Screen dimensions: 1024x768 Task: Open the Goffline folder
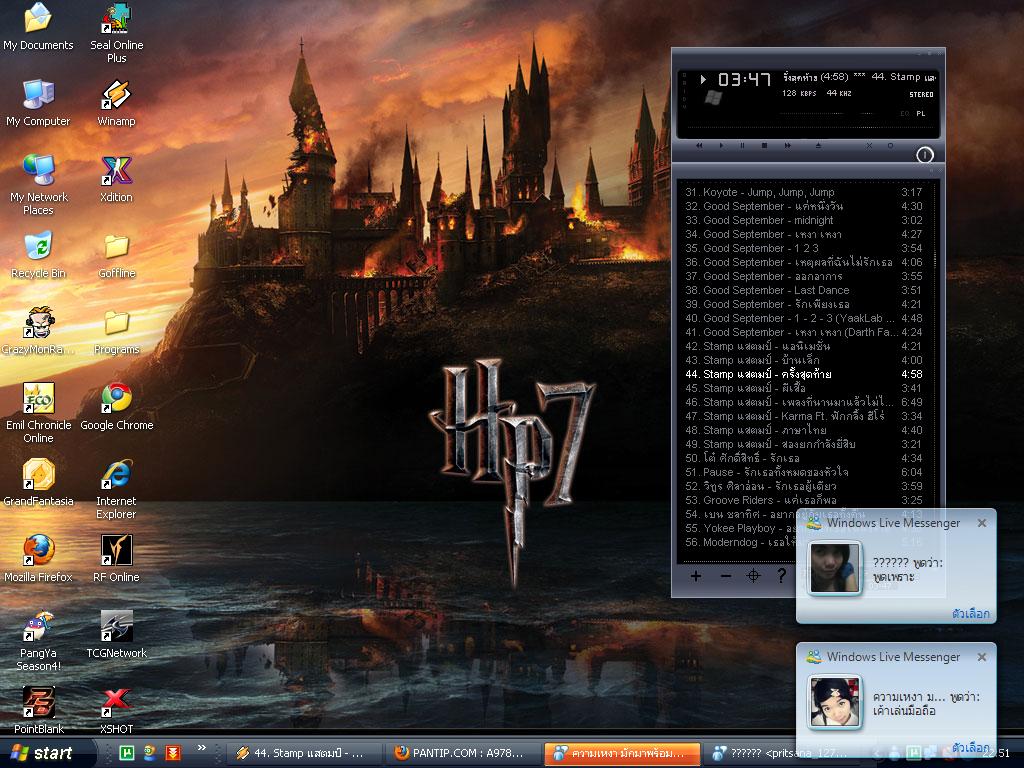click(x=116, y=255)
